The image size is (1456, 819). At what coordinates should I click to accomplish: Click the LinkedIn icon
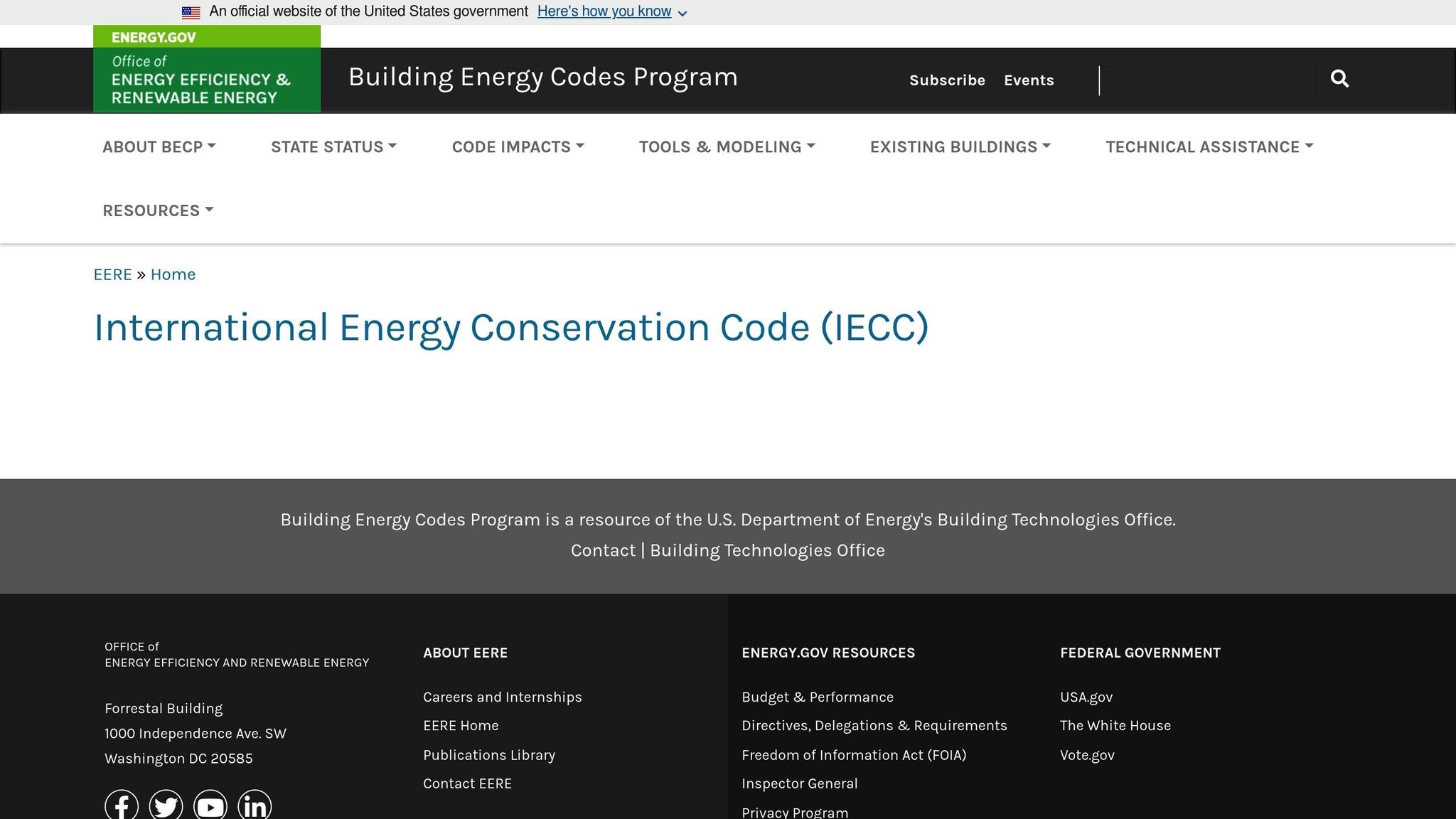coord(255,805)
